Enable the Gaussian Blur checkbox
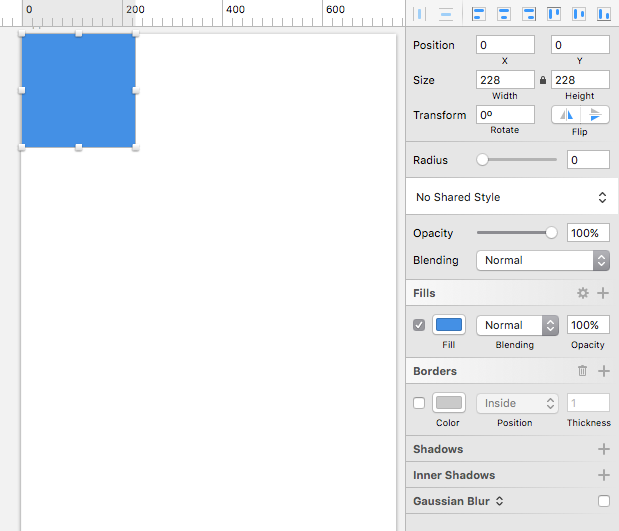 tap(604, 501)
